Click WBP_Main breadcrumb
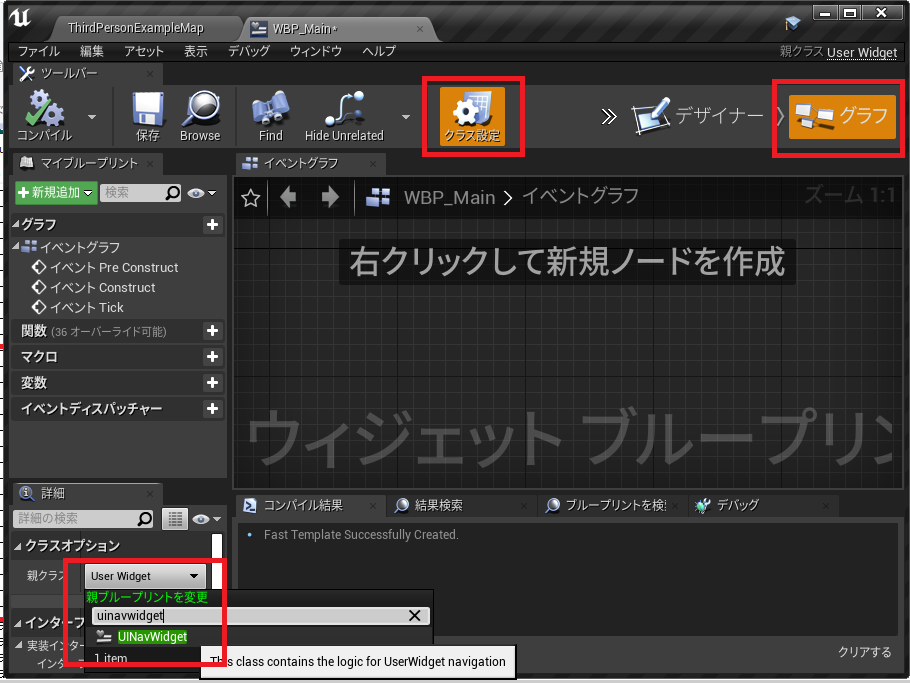This screenshot has height=683, width=910. tap(449, 197)
